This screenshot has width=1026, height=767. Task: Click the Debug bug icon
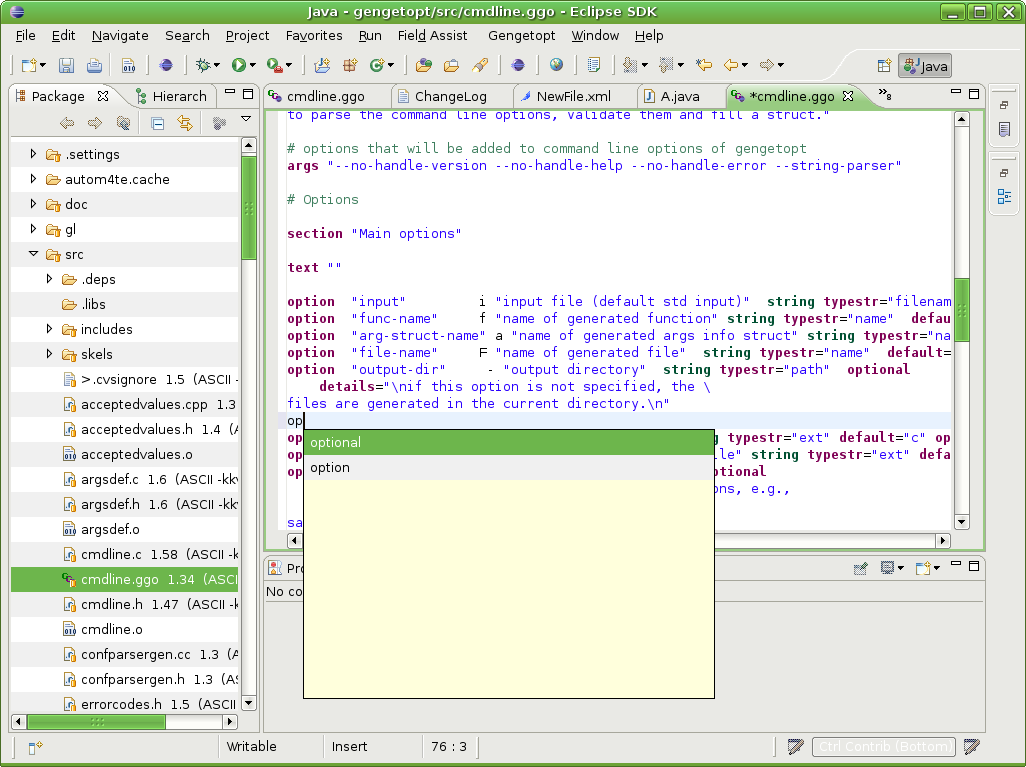point(203,65)
